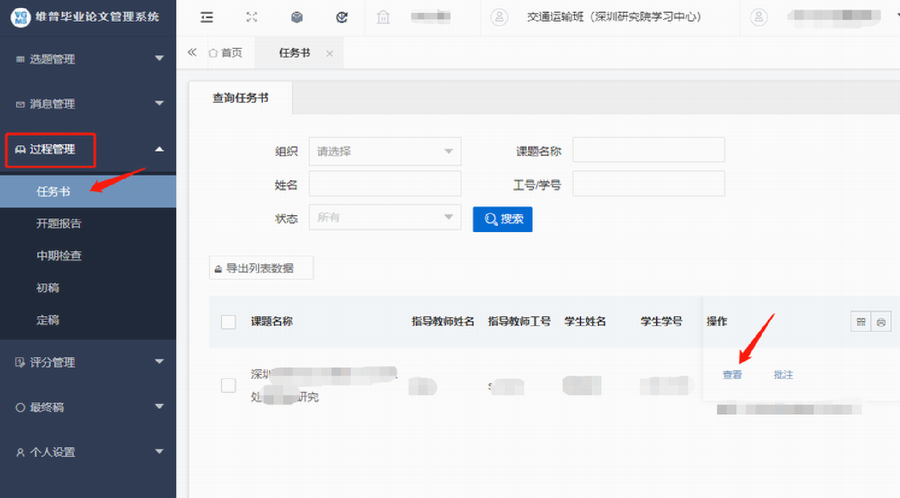
Task: Click the blue 搜索 button
Action: click(x=502, y=218)
